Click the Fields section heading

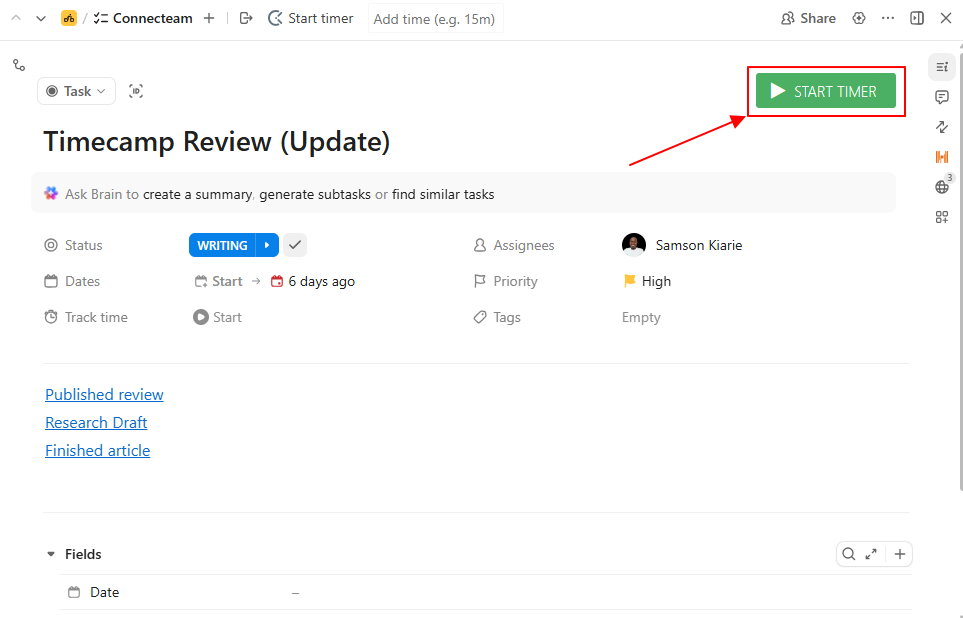click(x=83, y=554)
